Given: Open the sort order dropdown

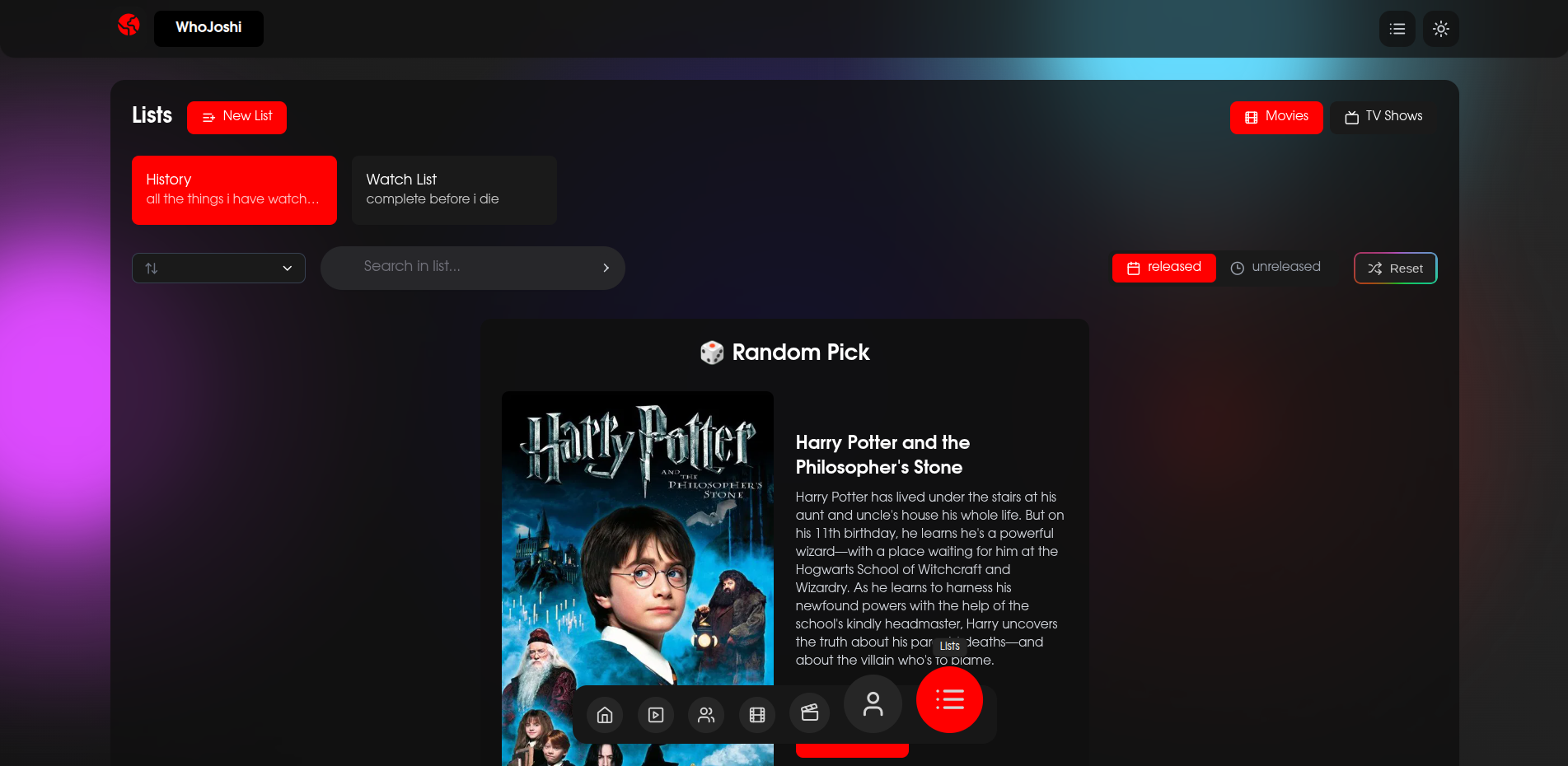Looking at the screenshot, I should pyautogui.click(x=218, y=269).
